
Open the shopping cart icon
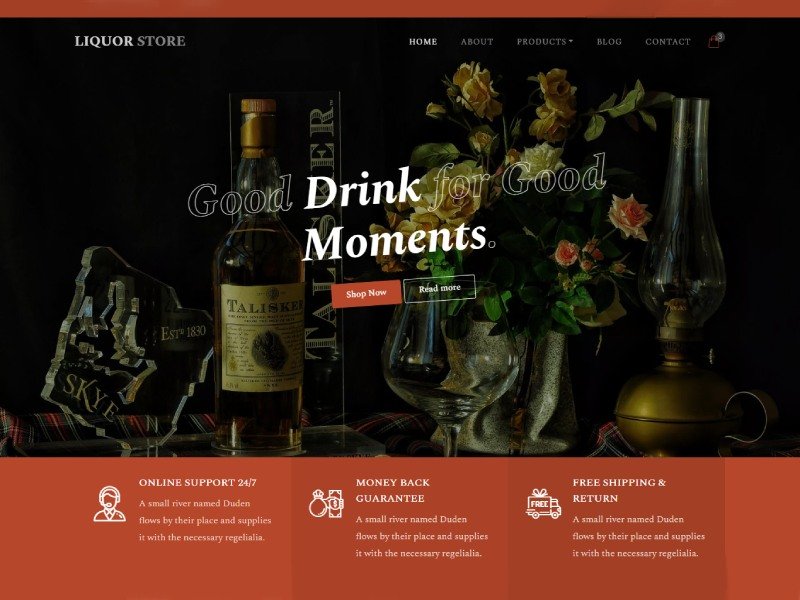coord(713,42)
